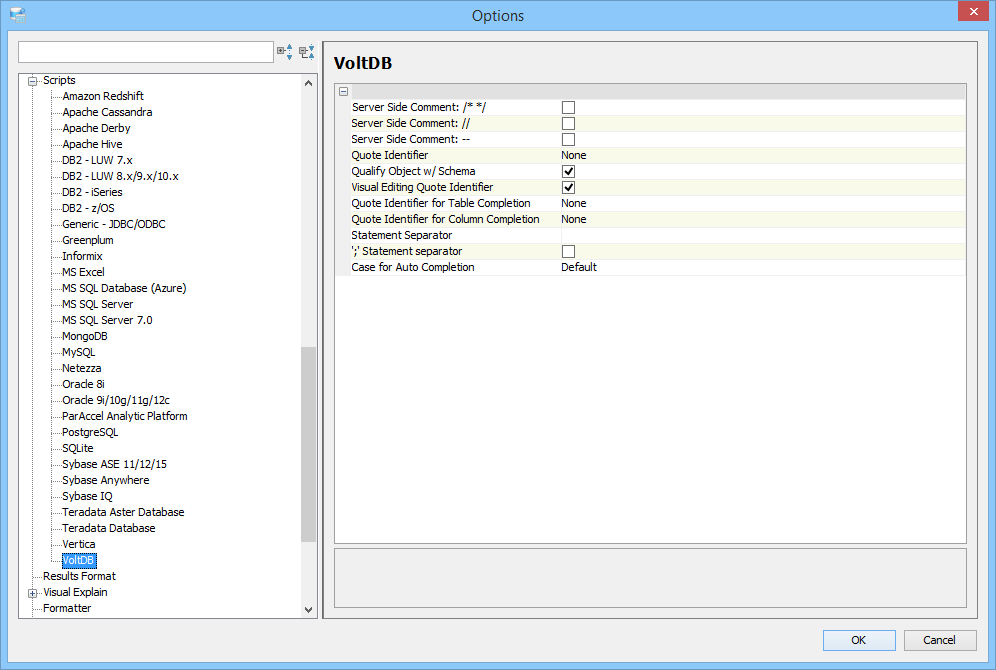996x670 pixels.
Task: Open Quote Identifier for Table Completion value
Action: click(x=762, y=203)
